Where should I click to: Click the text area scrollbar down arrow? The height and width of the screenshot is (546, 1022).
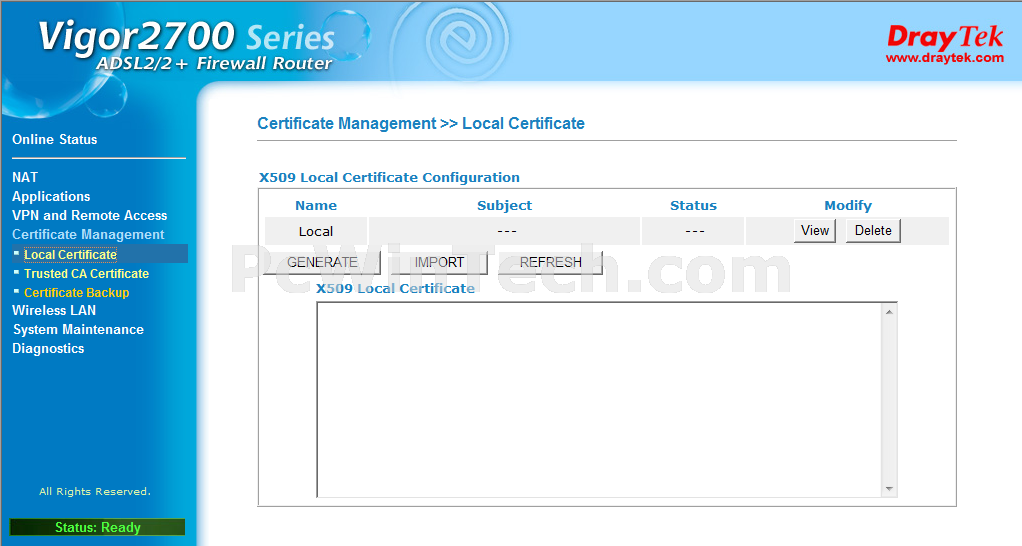(889, 489)
